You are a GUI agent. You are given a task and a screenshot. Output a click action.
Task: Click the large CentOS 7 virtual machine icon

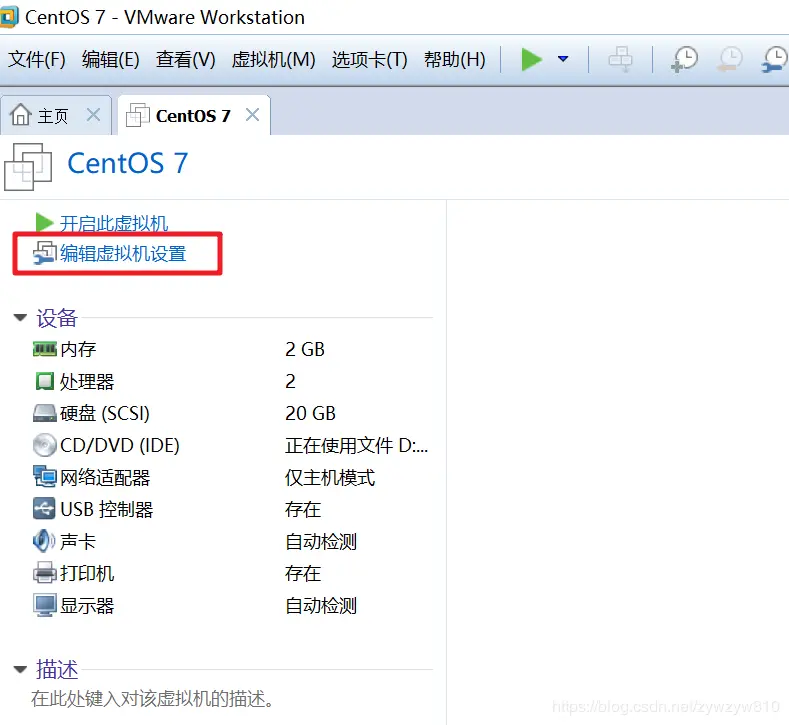(28, 167)
